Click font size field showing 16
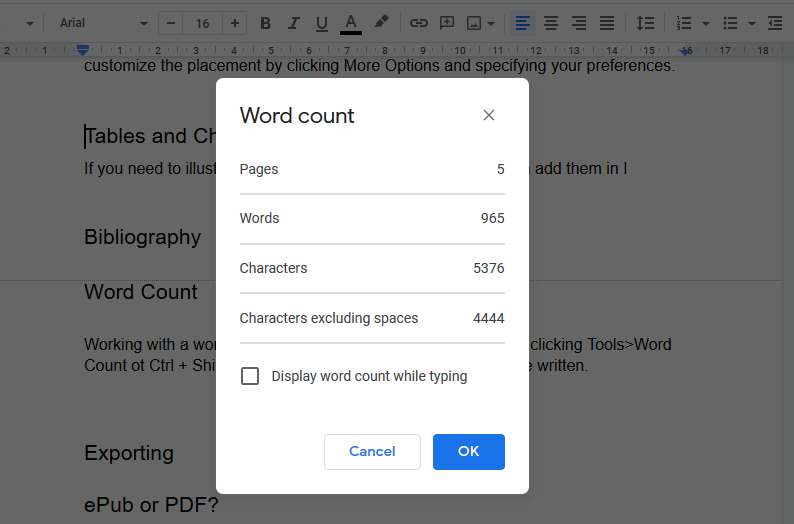 (203, 23)
